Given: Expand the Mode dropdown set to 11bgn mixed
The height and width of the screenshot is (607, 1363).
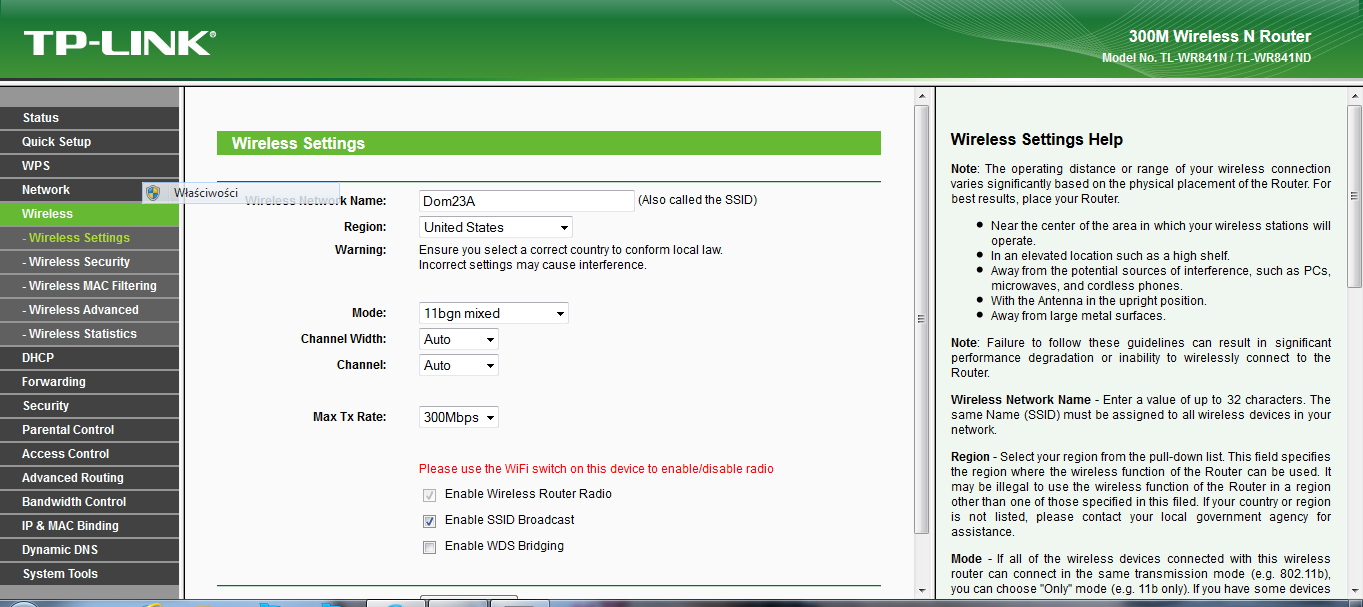Looking at the screenshot, I should [493, 313].
